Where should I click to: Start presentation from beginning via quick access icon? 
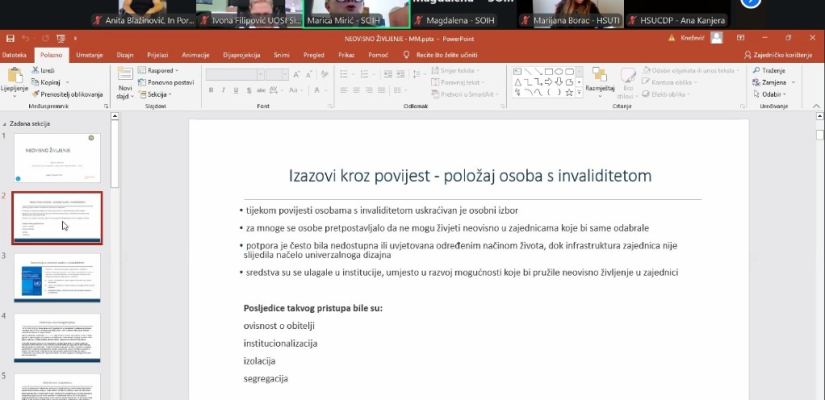click(x=61, y=38)
